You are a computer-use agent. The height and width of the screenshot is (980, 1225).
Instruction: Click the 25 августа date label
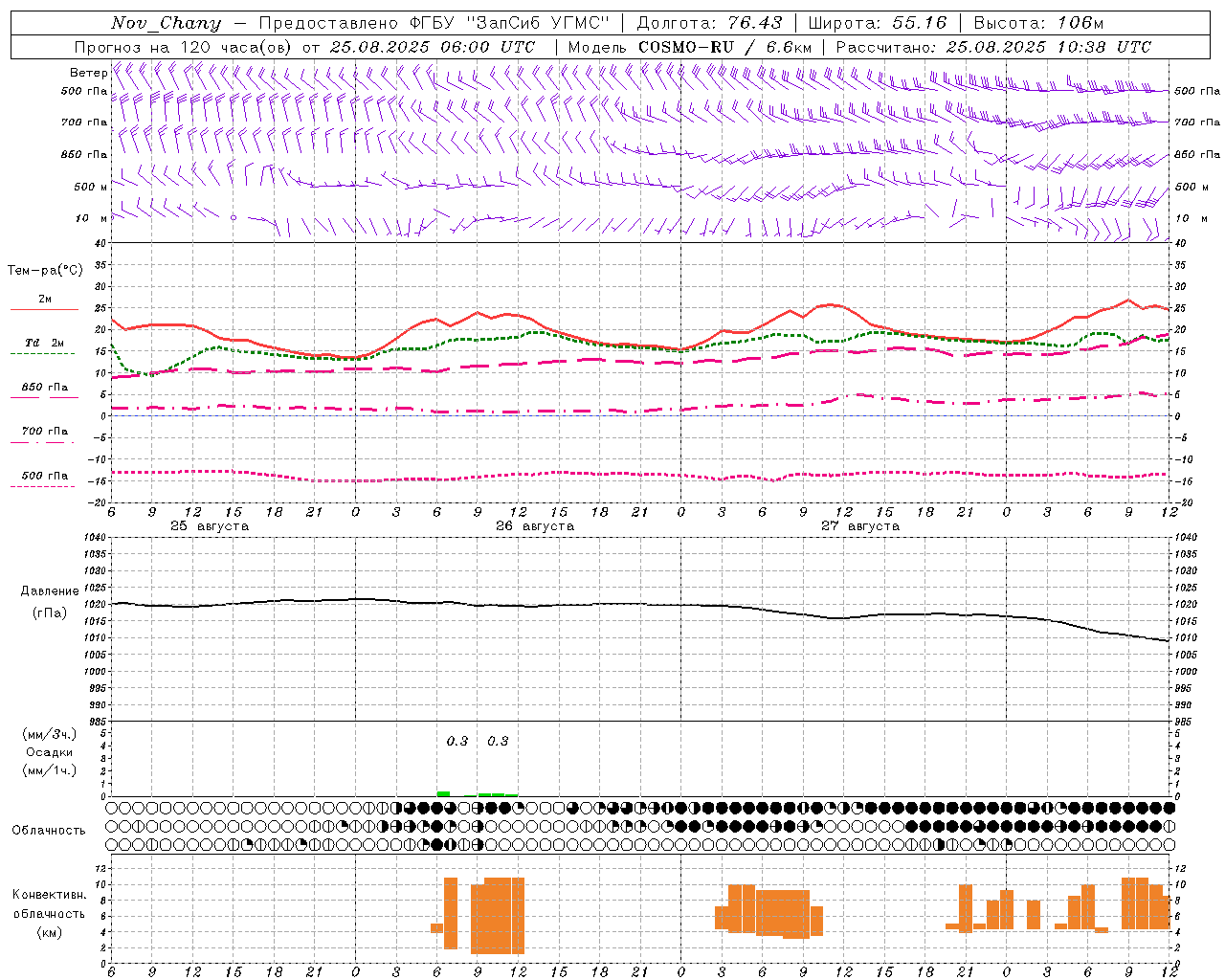(210, 526)
